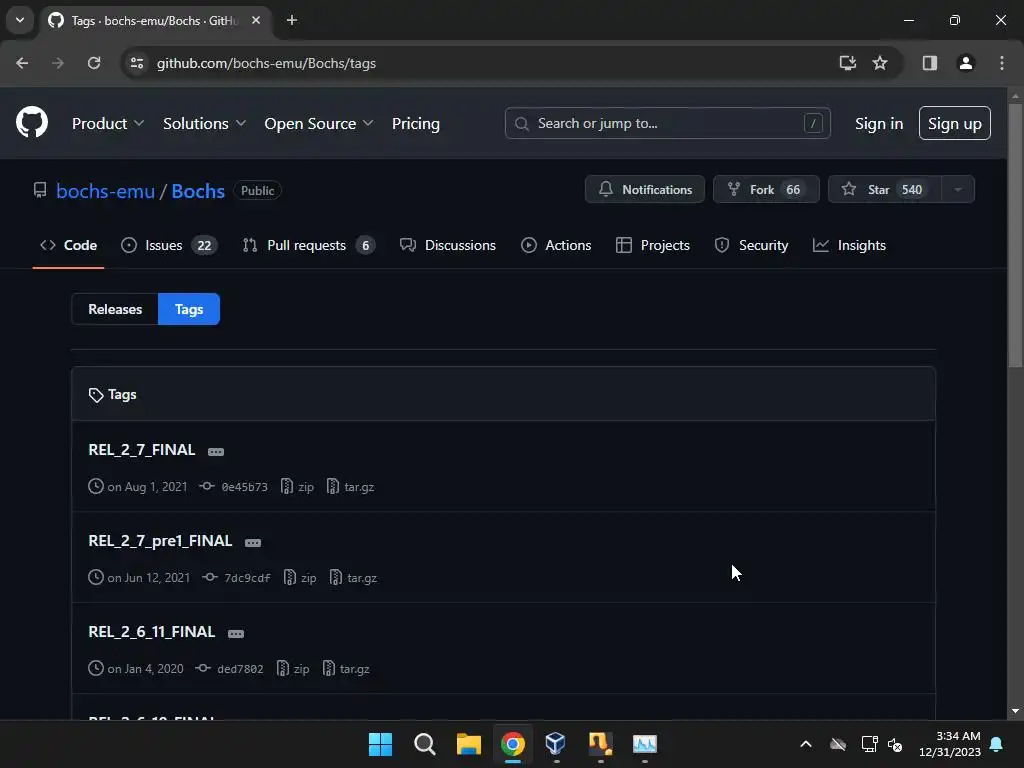
Task: Expand REL_2_6_11_FINAL tag message ellipsis
Action: click(x=236, y=633)
